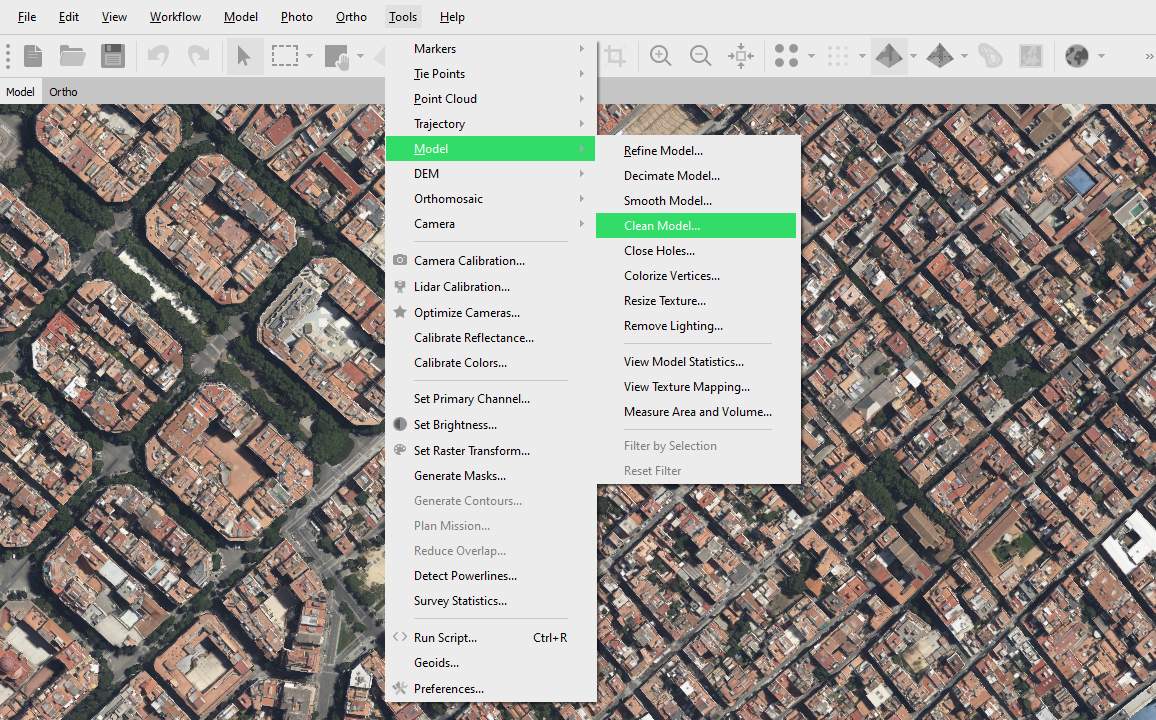Expand toolbar overflow chevron at right

click(1149, 56)
